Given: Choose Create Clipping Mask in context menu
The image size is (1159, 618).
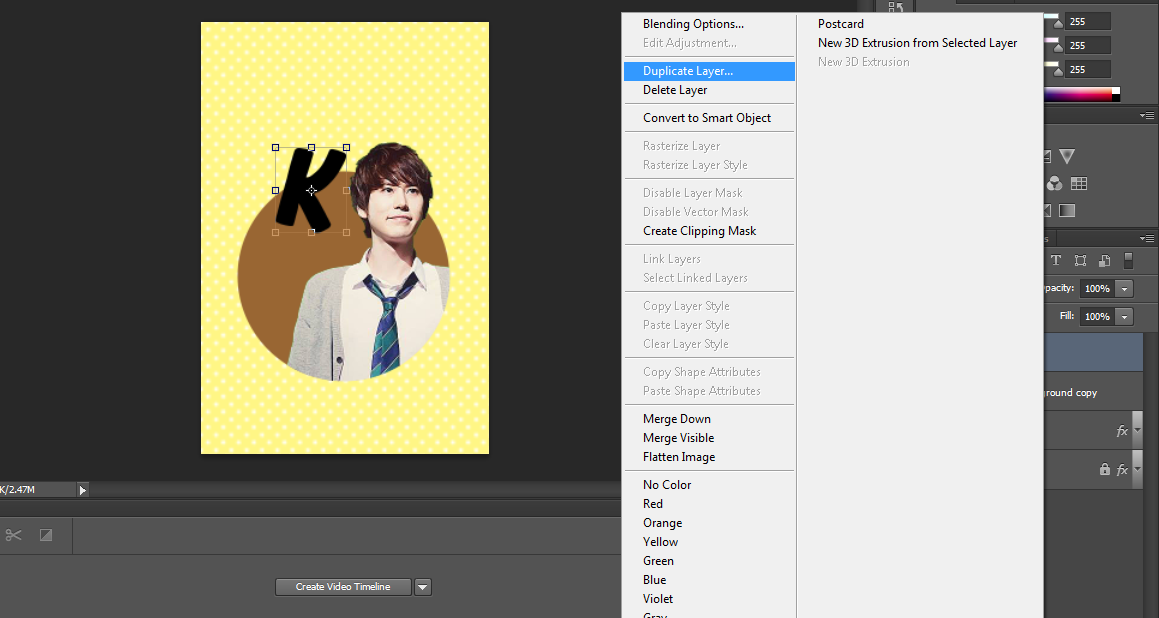Looking at the screenshot, I should pyautogui.click(x=699, y=231).
